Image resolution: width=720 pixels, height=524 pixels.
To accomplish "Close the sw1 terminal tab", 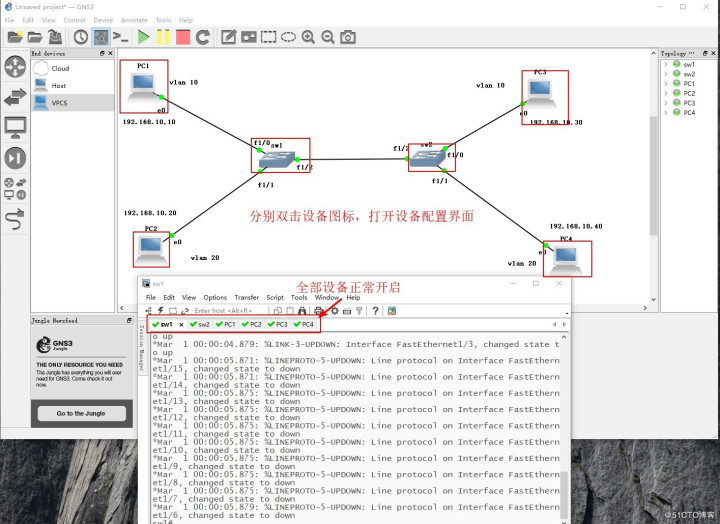I will coord(181,325).
